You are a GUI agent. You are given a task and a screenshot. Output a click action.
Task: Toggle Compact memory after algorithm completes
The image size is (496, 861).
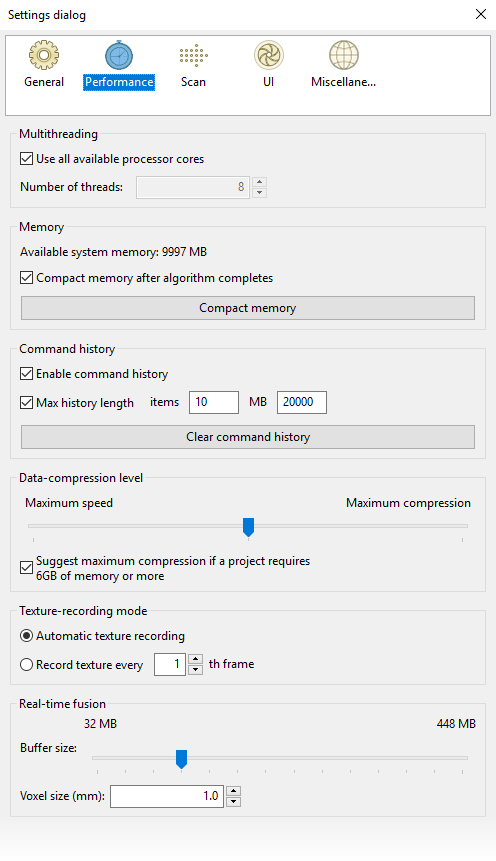click(x=26, y=278)
